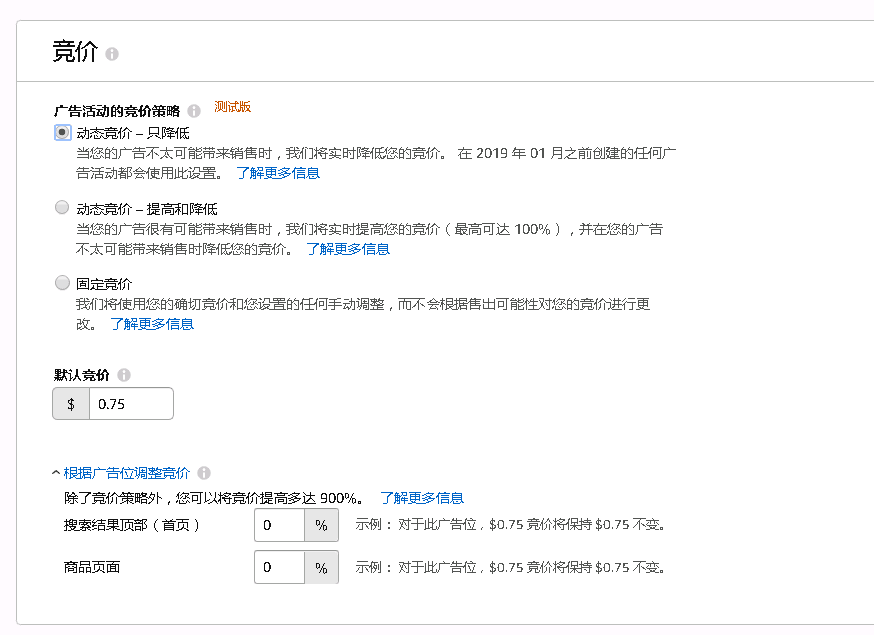The image size is (874, 635).
Task: Click the 商品页面 percentage input
Action: [279, 567]
